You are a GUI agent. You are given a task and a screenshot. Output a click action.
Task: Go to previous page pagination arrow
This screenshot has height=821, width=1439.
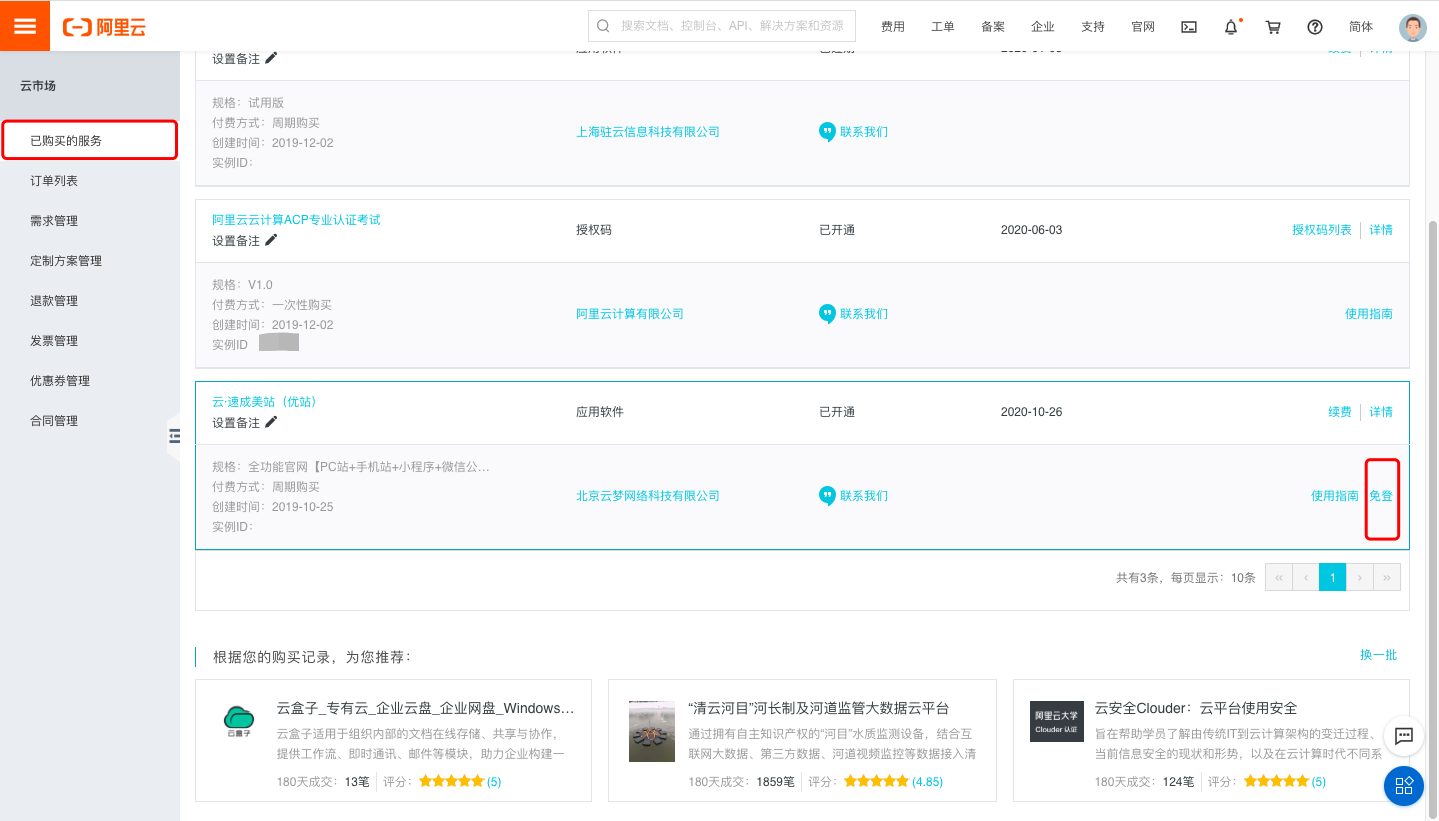[x=1305, y=577]
